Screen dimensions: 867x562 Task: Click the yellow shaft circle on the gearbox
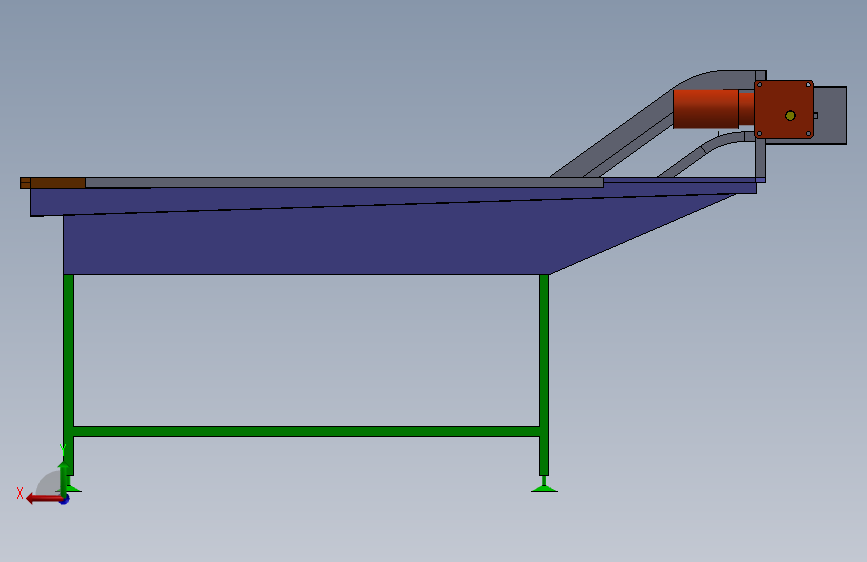(x=790, y=116)
